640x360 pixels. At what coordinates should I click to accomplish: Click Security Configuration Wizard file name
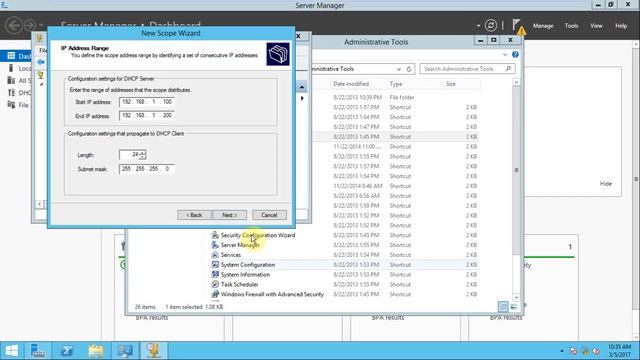[x=258, y=235]
